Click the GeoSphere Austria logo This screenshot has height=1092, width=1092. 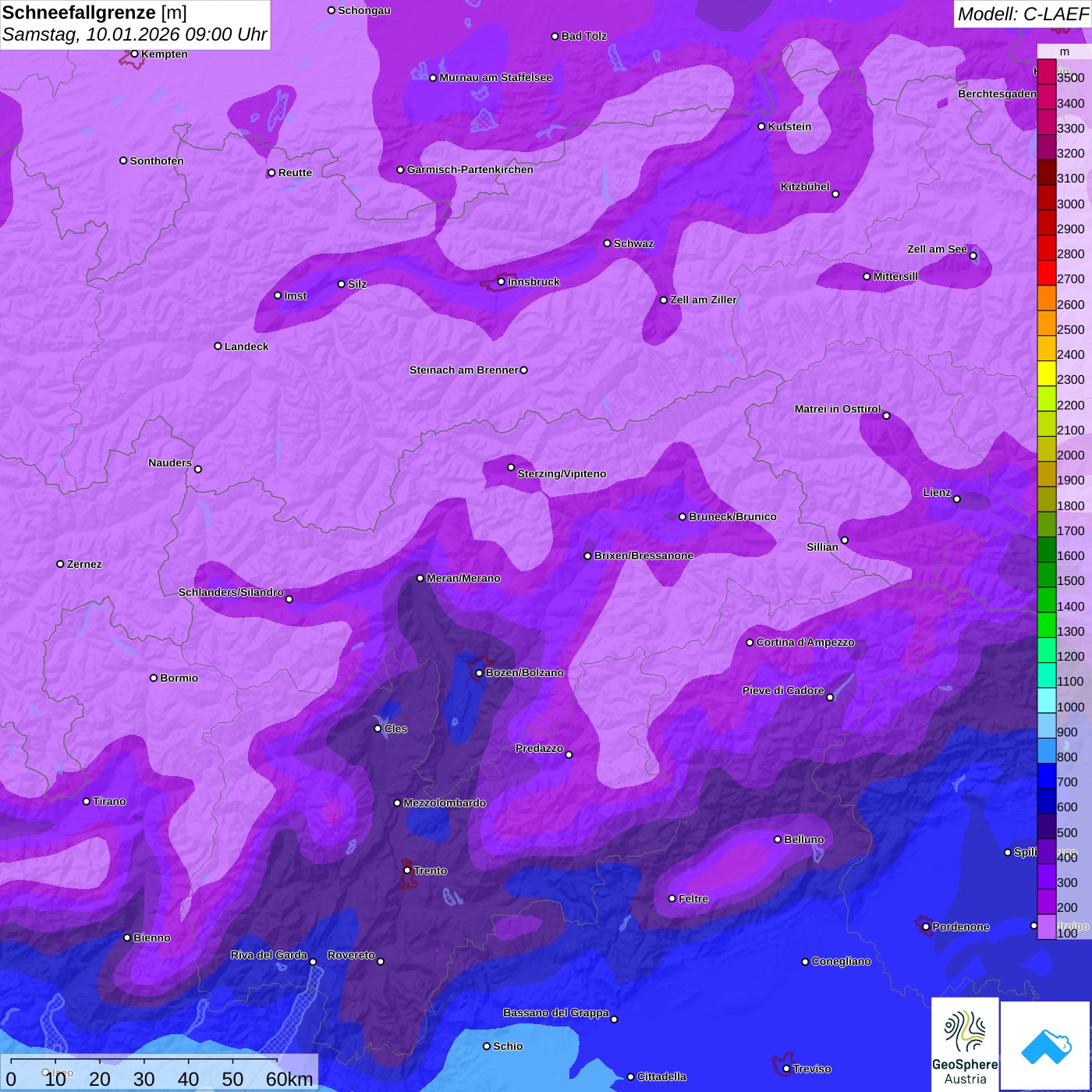pyautogui.click(x=965, y=1044)
